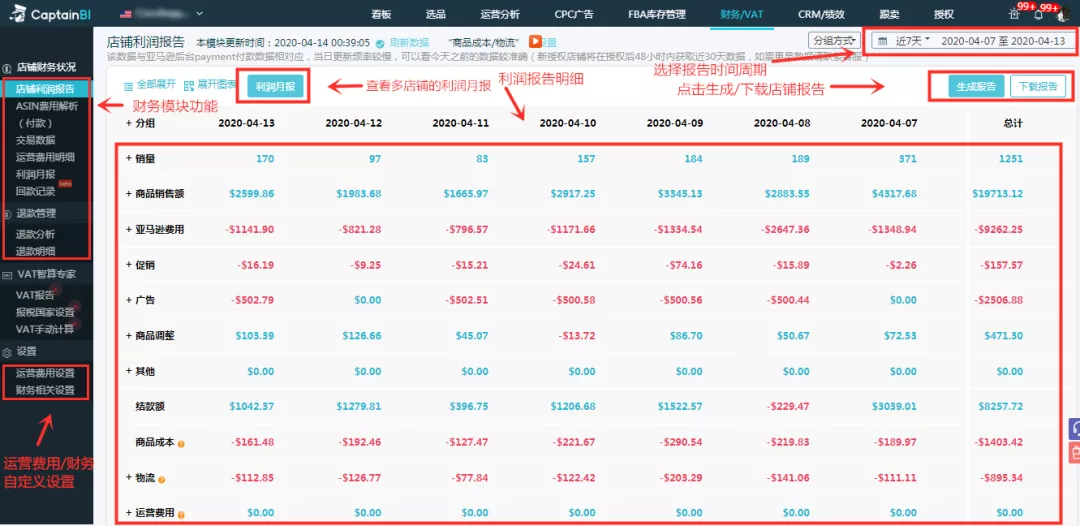Select VAT报告 in the sidebar
1080x526 pixels.
[35, 295]
